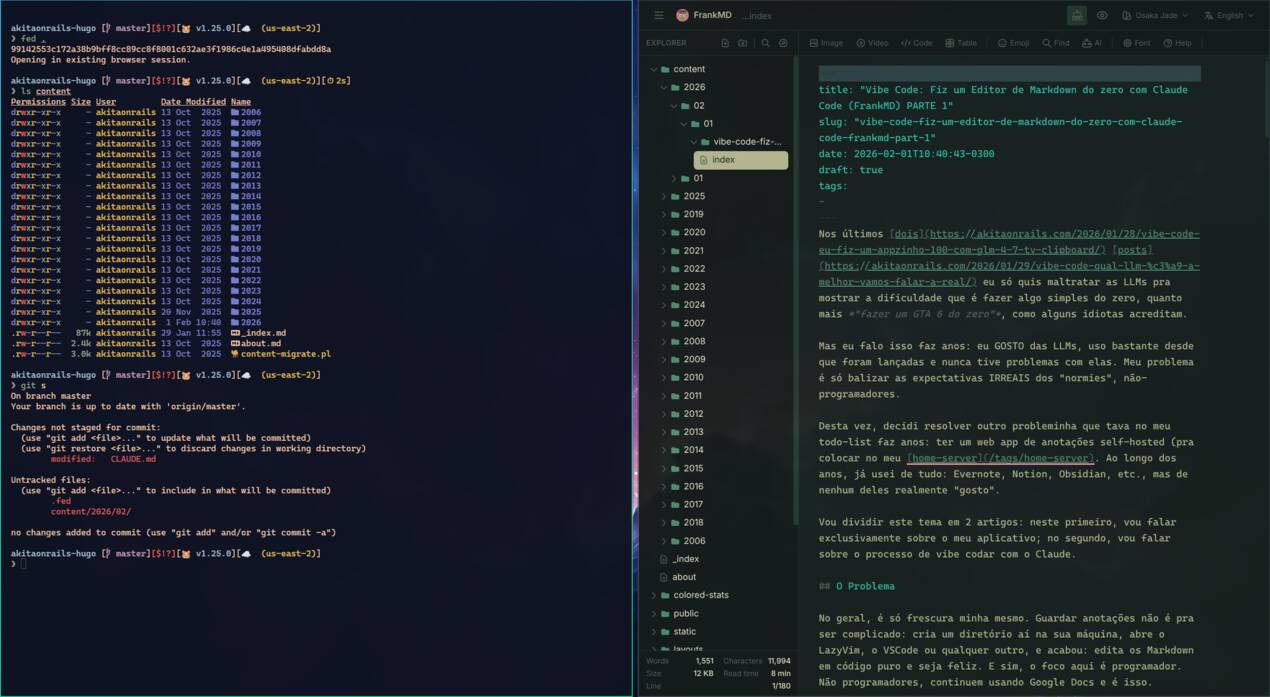Select the about file in the Explorer
The width and height of the screenshot is (1270, 697).
click(x=681, y=576)
